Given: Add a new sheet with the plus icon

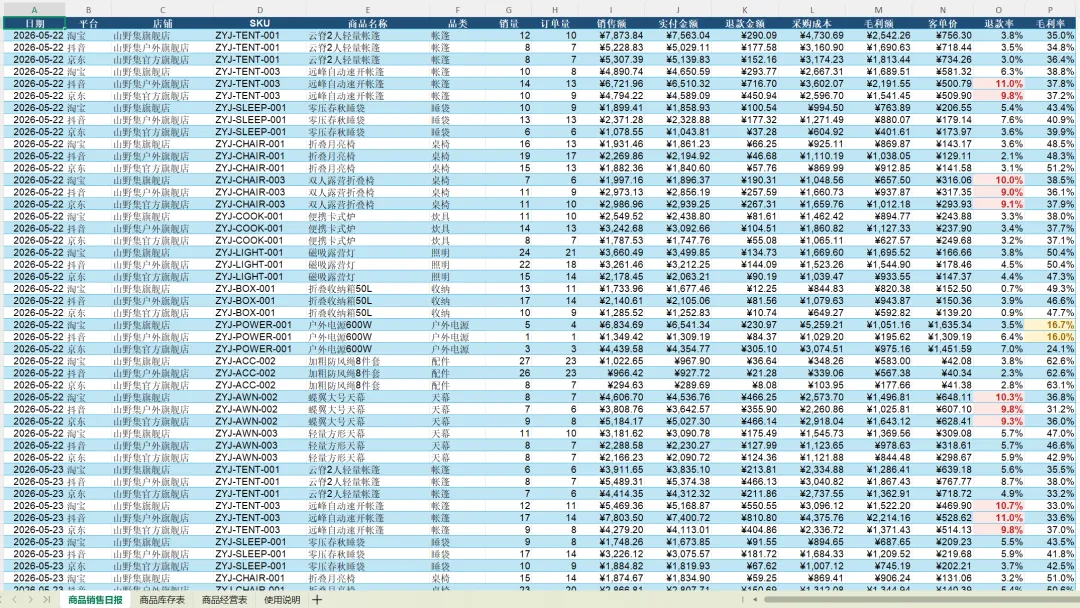Looking at the screenshot, I should click(317, 600).
